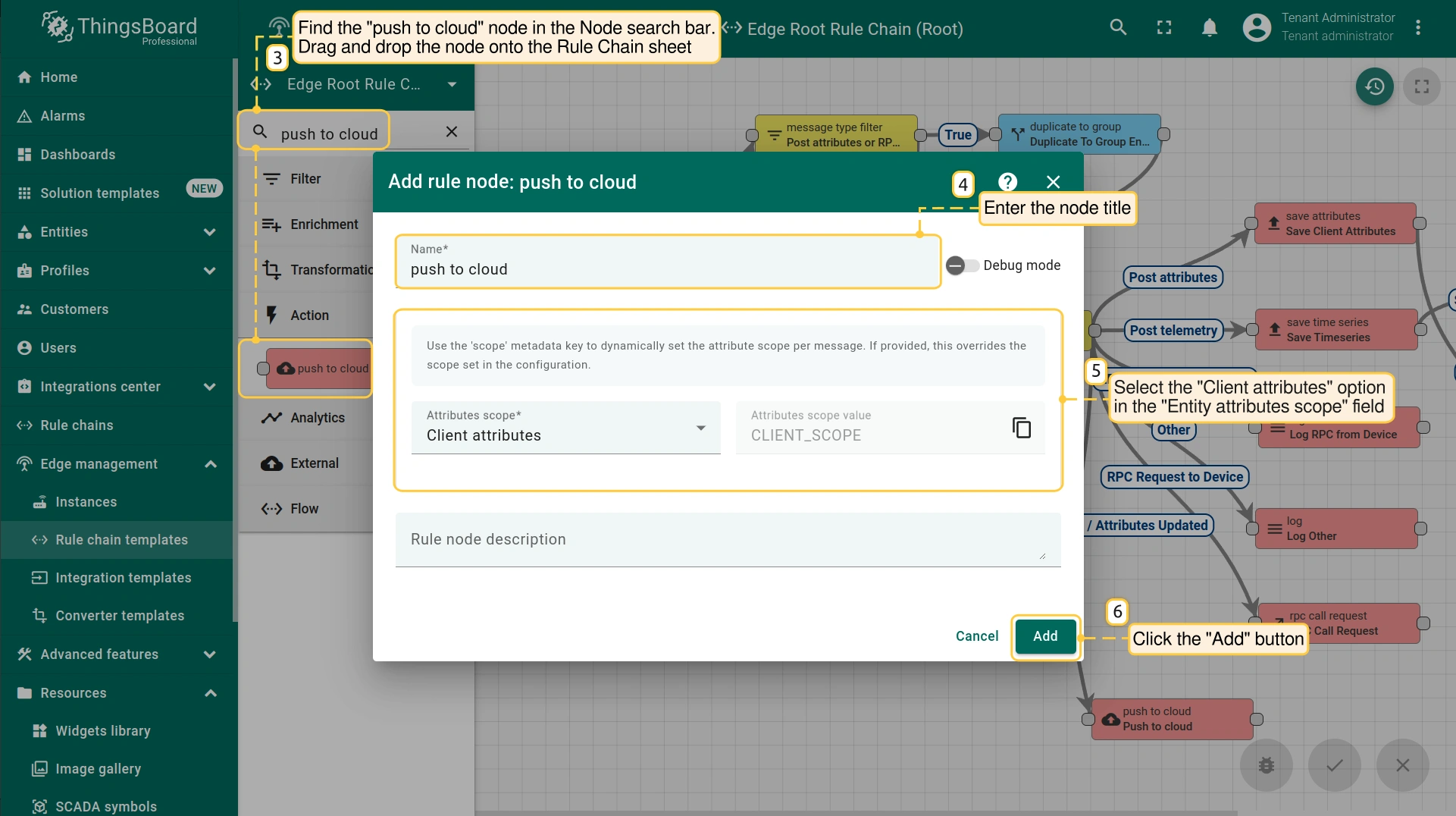Viewport: 1456px width, 816px height.
Task: Enable Debug mode toggle
Action: tap(962, 265)
